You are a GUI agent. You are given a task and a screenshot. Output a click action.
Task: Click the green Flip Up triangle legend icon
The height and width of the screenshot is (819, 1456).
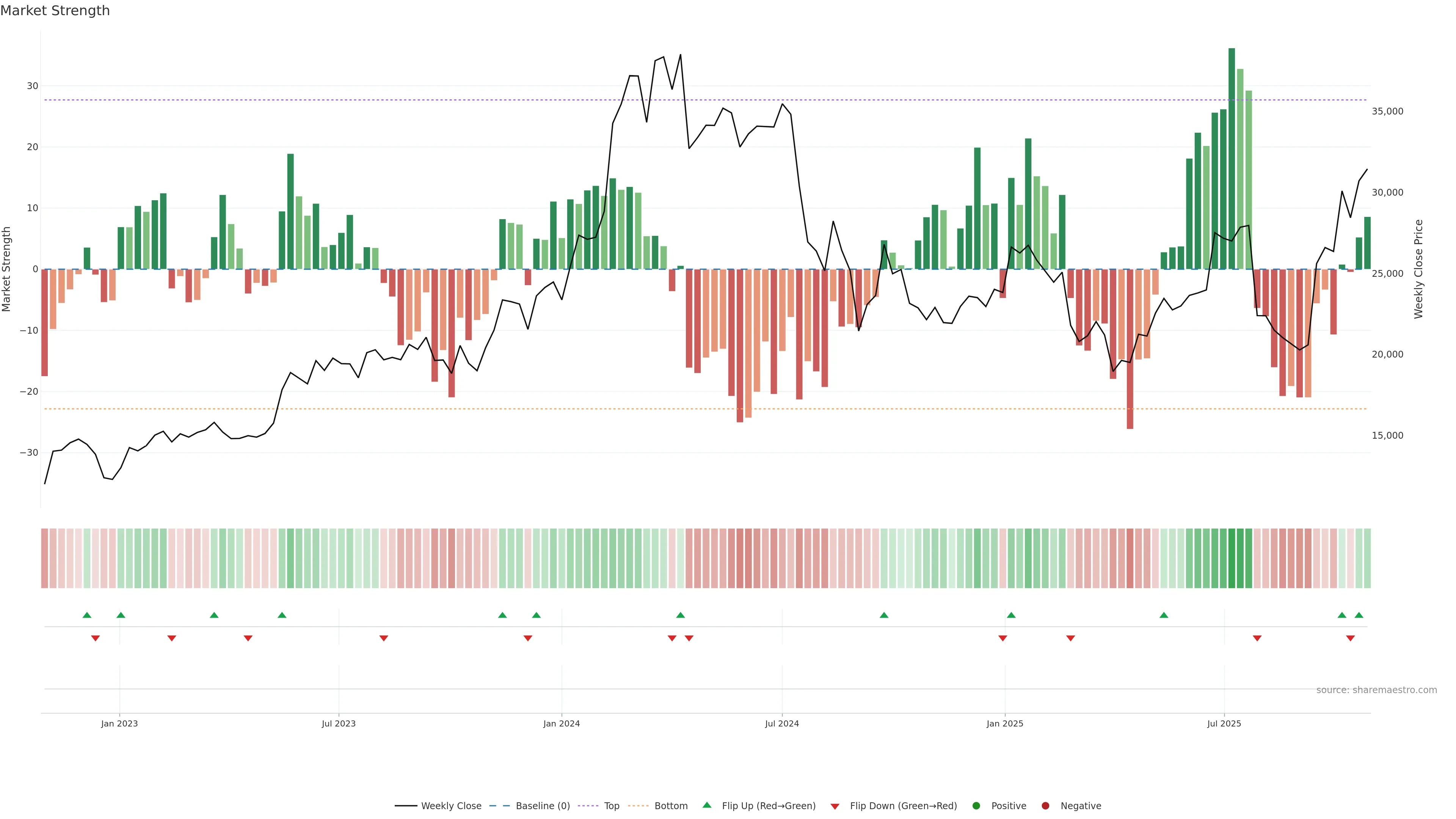point(706,805)
